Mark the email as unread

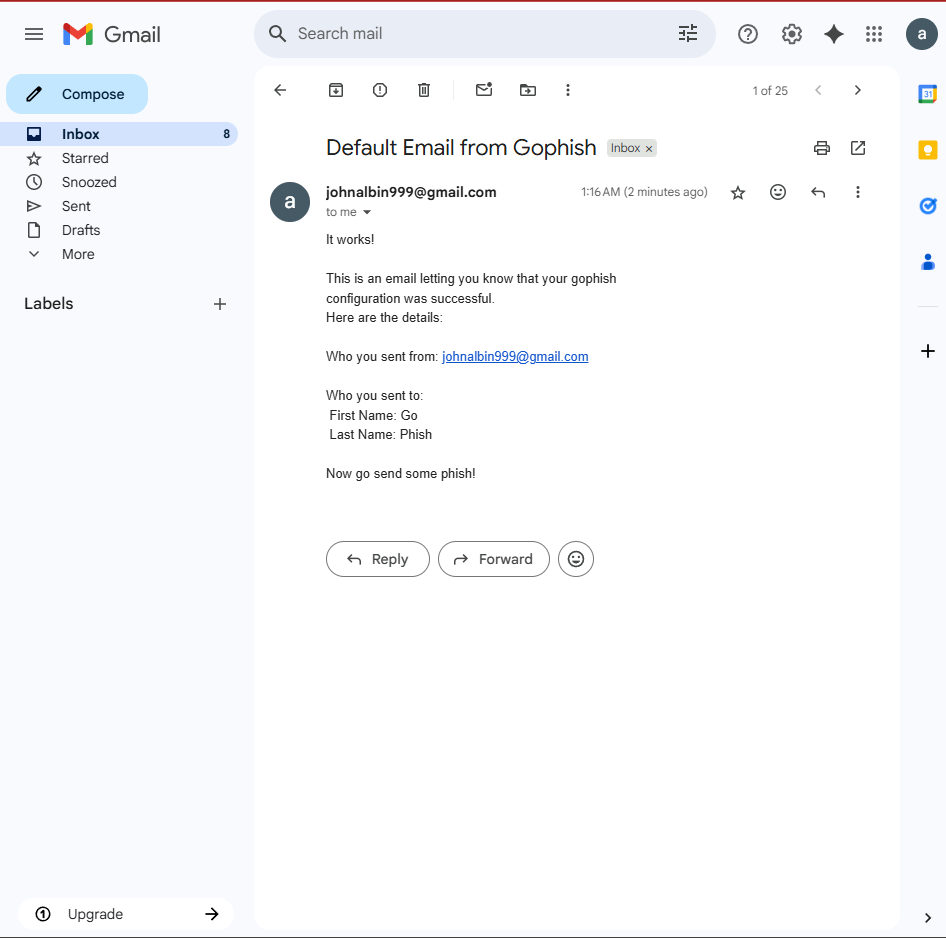click(x=484, y=90)
